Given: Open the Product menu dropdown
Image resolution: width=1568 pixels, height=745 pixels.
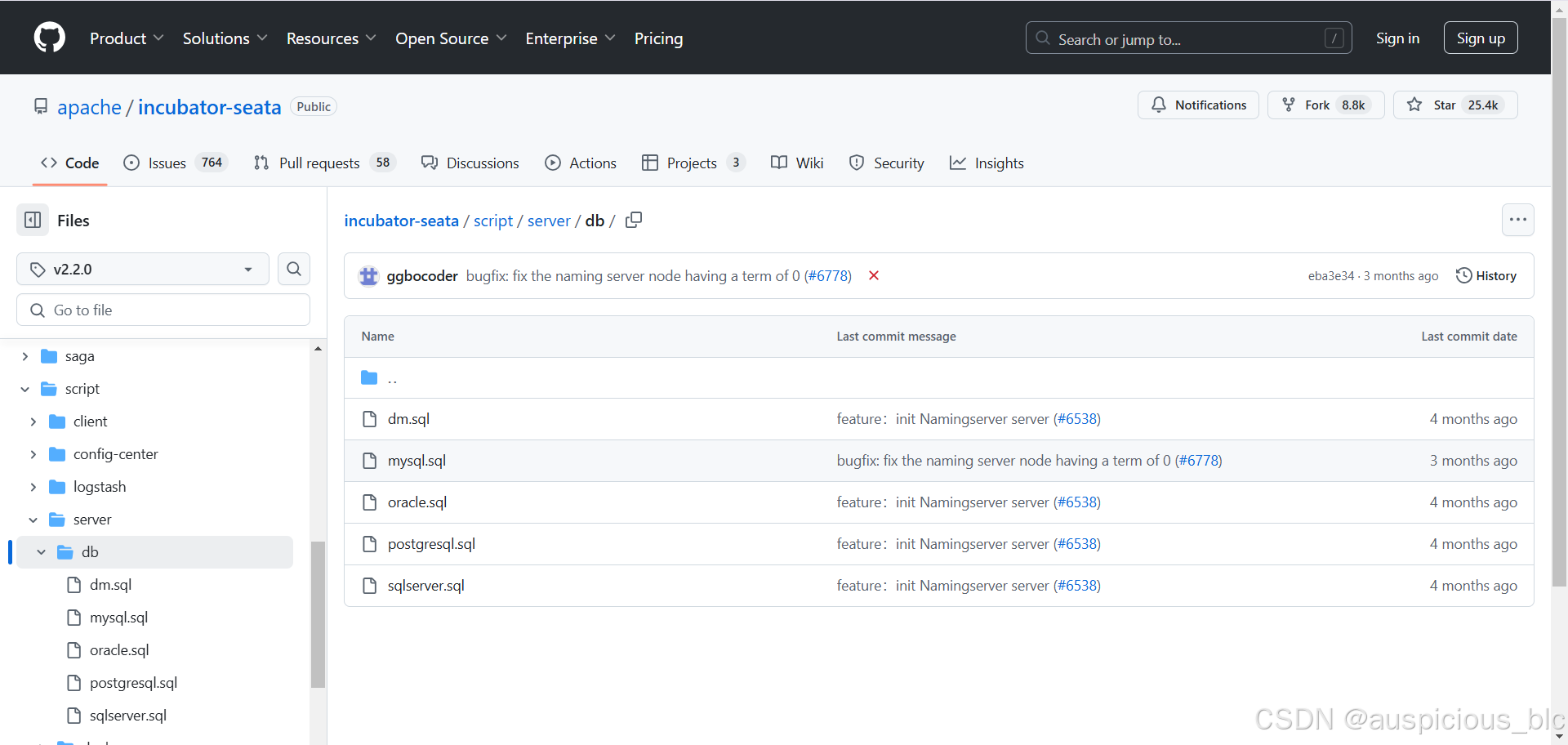Looking at the screenshot, I should click(127, 38).
